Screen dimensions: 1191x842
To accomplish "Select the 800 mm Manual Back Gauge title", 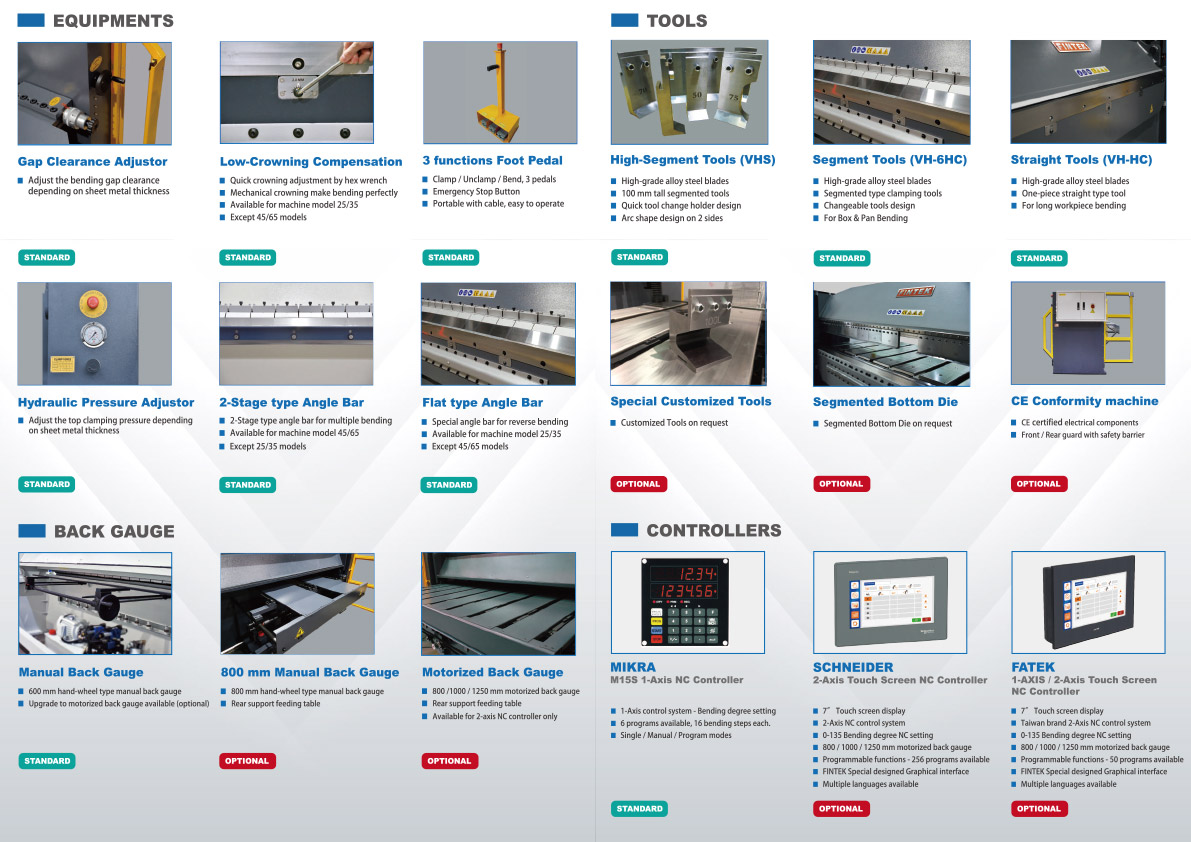I will 309,672.
